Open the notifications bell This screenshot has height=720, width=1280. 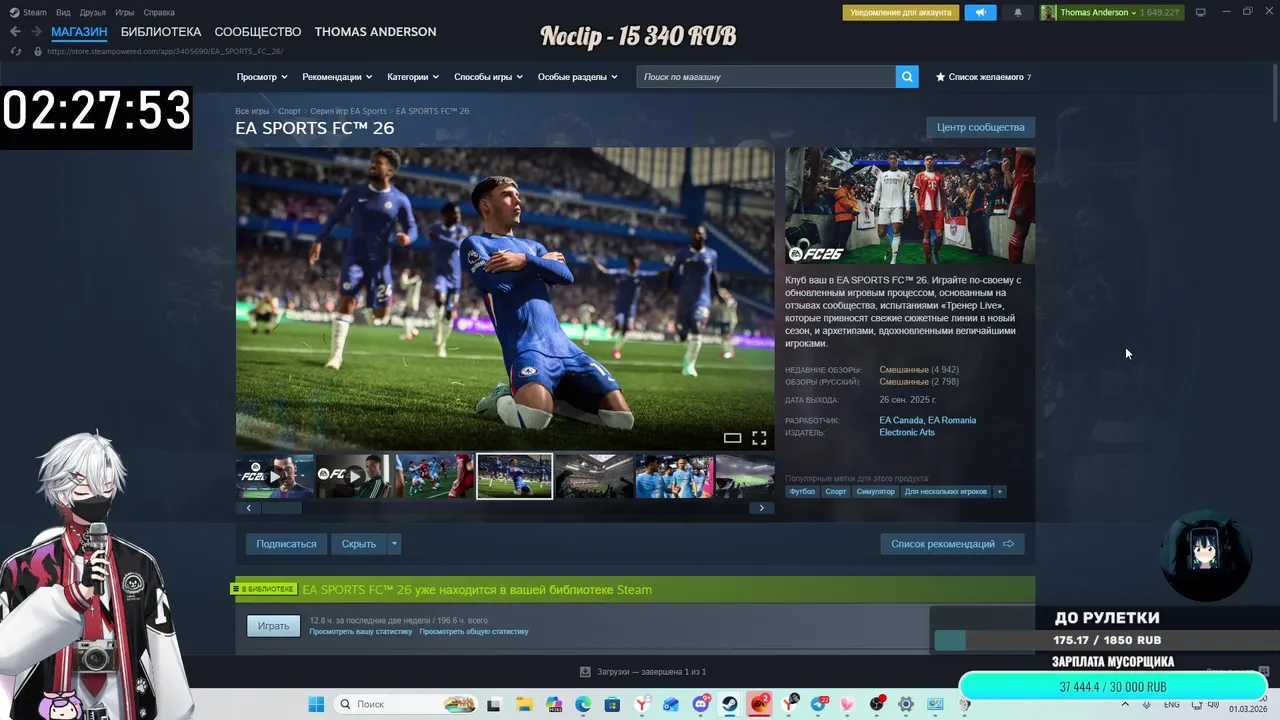click(1018, 12)
